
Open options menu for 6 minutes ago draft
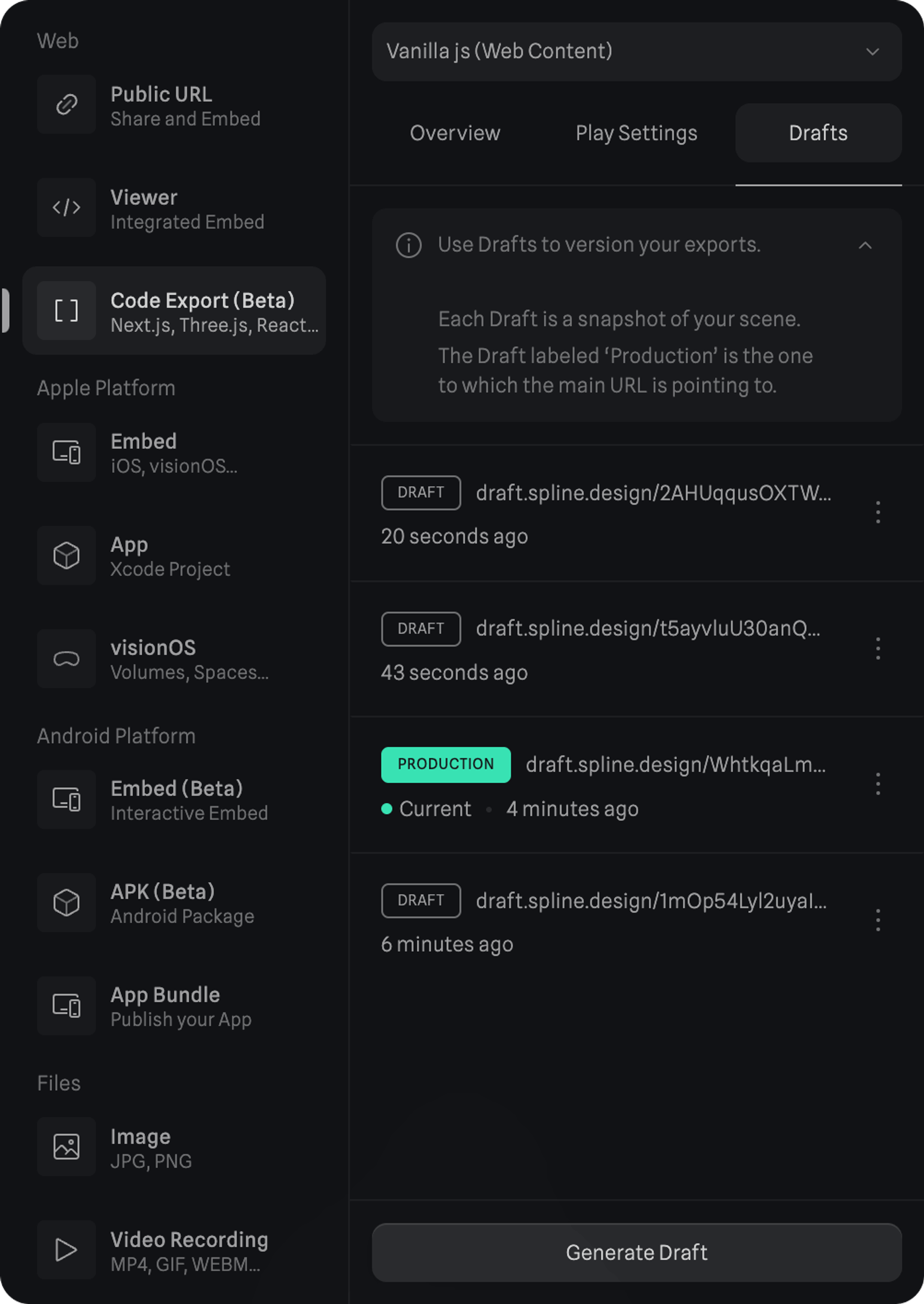[878, 920]
